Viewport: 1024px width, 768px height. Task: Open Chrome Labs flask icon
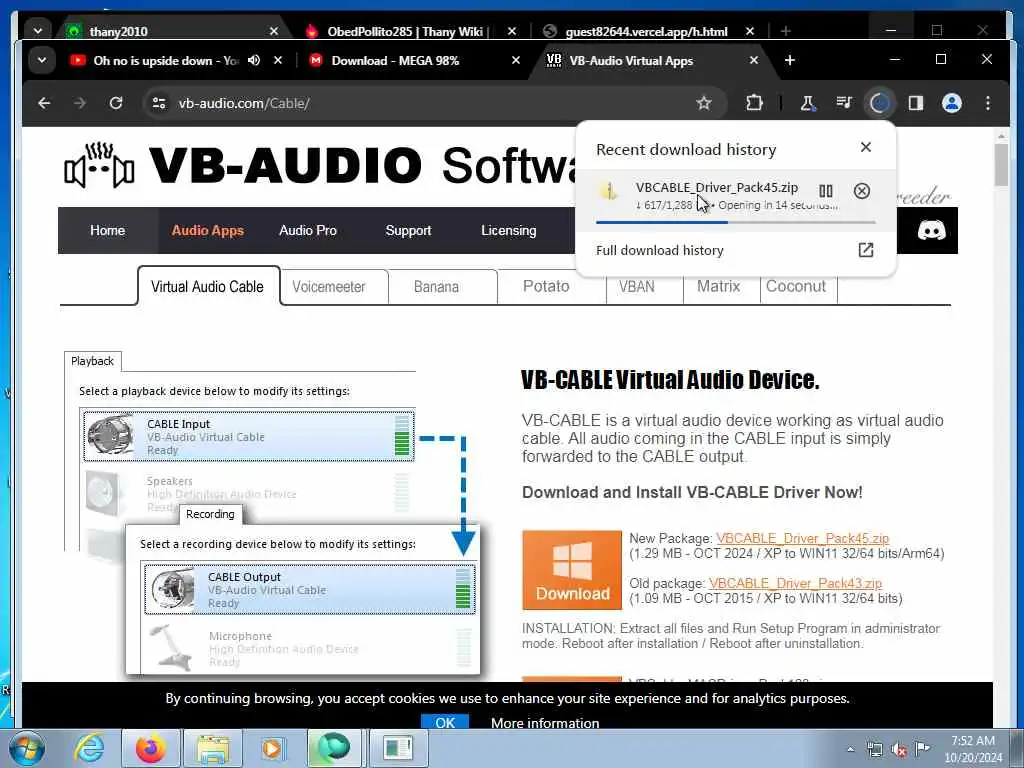(x=808, y=103)
